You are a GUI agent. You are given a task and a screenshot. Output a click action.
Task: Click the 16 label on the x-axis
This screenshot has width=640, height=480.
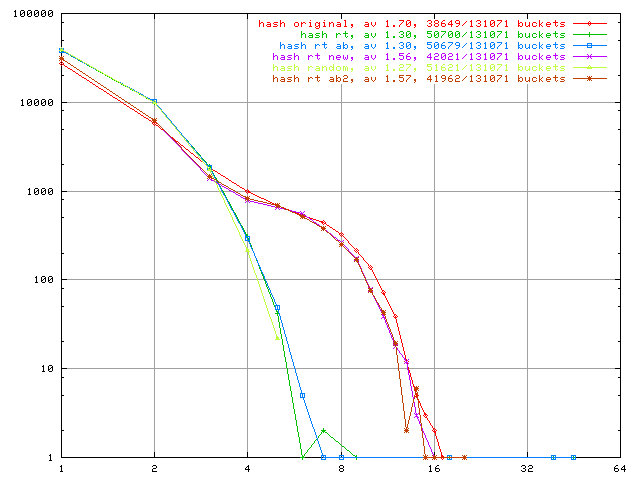coord(434,468)
